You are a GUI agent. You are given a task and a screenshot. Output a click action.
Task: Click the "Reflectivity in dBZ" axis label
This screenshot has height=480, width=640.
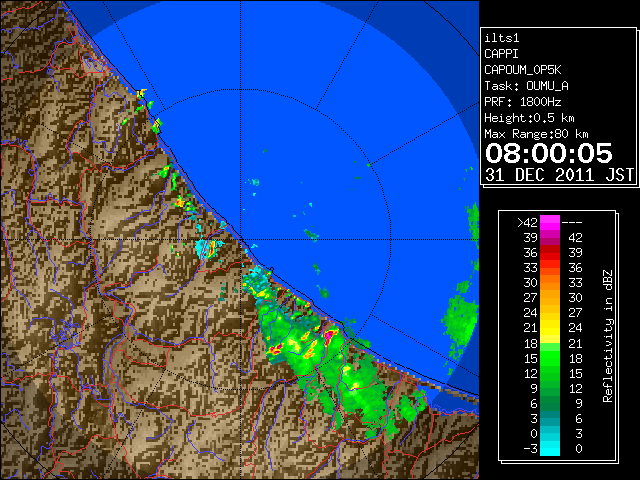pyautogui.click(x=608, y=336)
